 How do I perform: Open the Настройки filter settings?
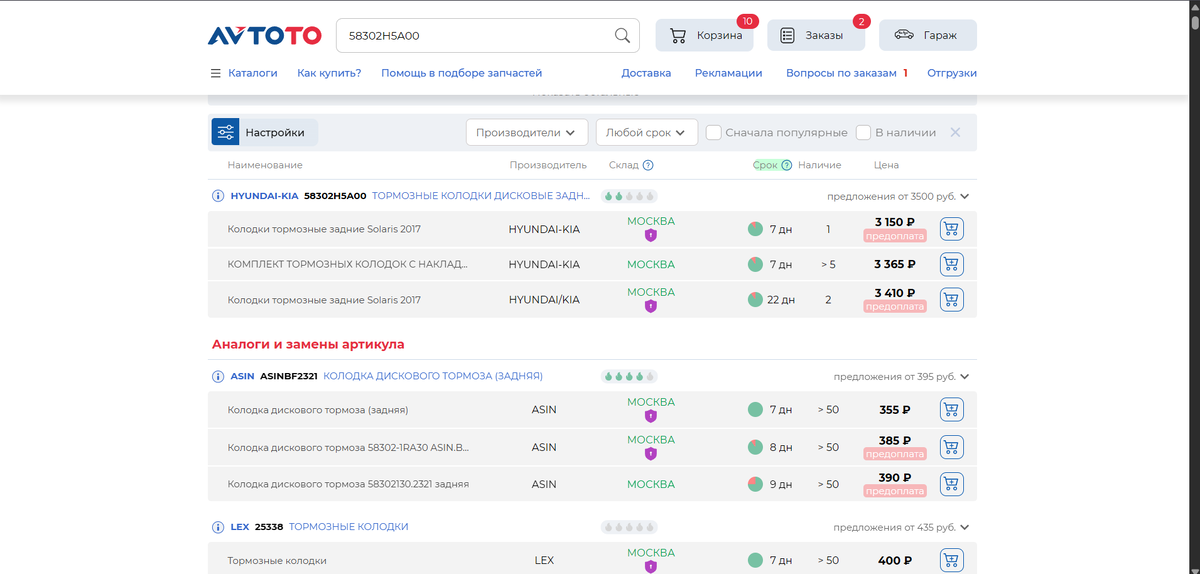tap(265, 132)
